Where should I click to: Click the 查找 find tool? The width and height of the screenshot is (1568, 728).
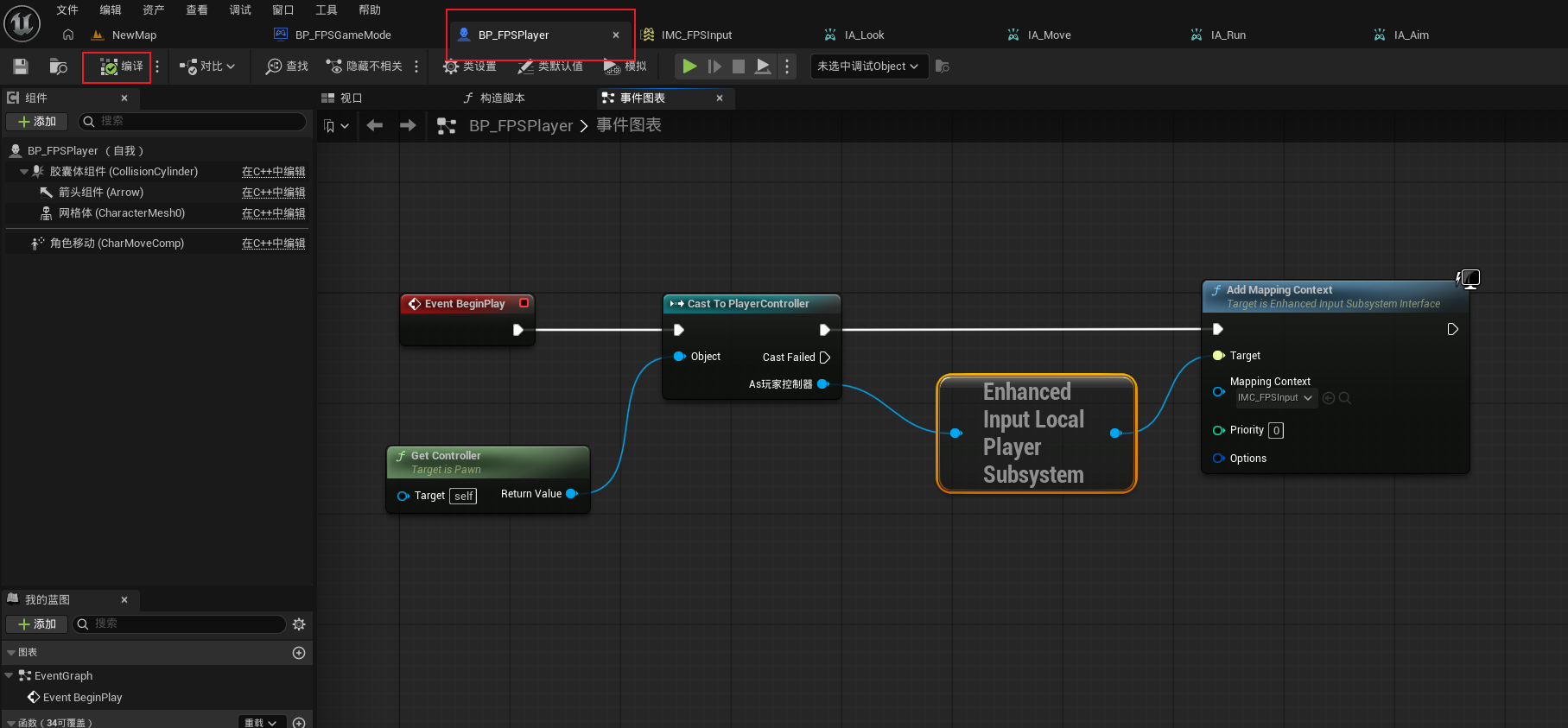(x=287, y=66)
